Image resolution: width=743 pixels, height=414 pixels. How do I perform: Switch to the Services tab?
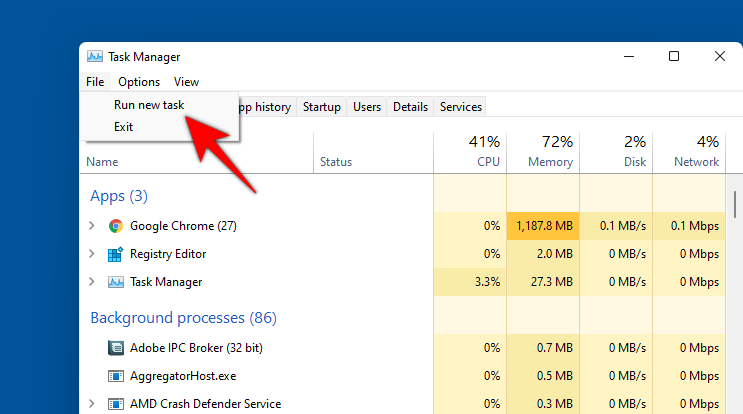click(x=461, y=107)
